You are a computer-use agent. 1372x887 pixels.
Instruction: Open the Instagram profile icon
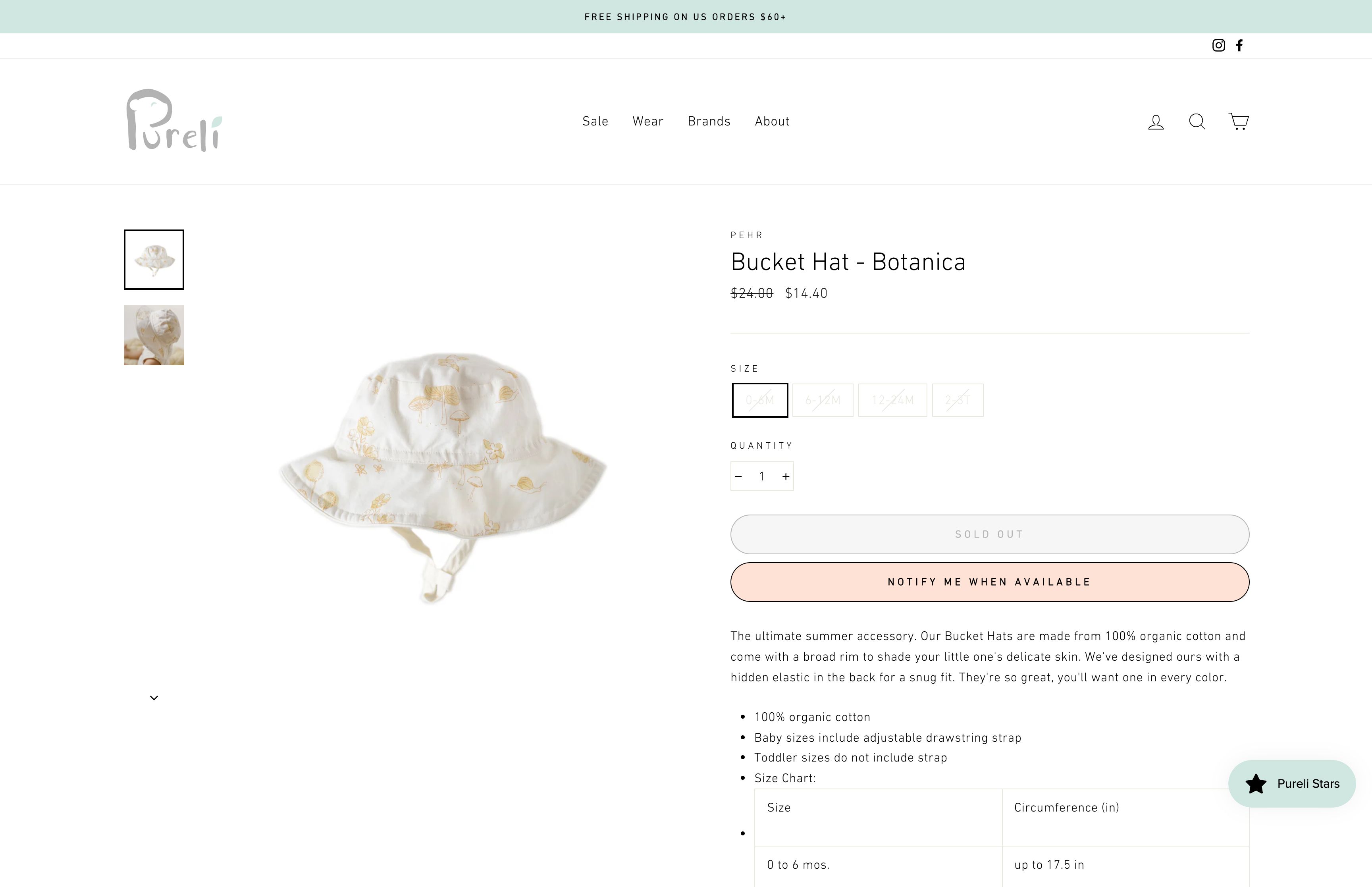1218,46
